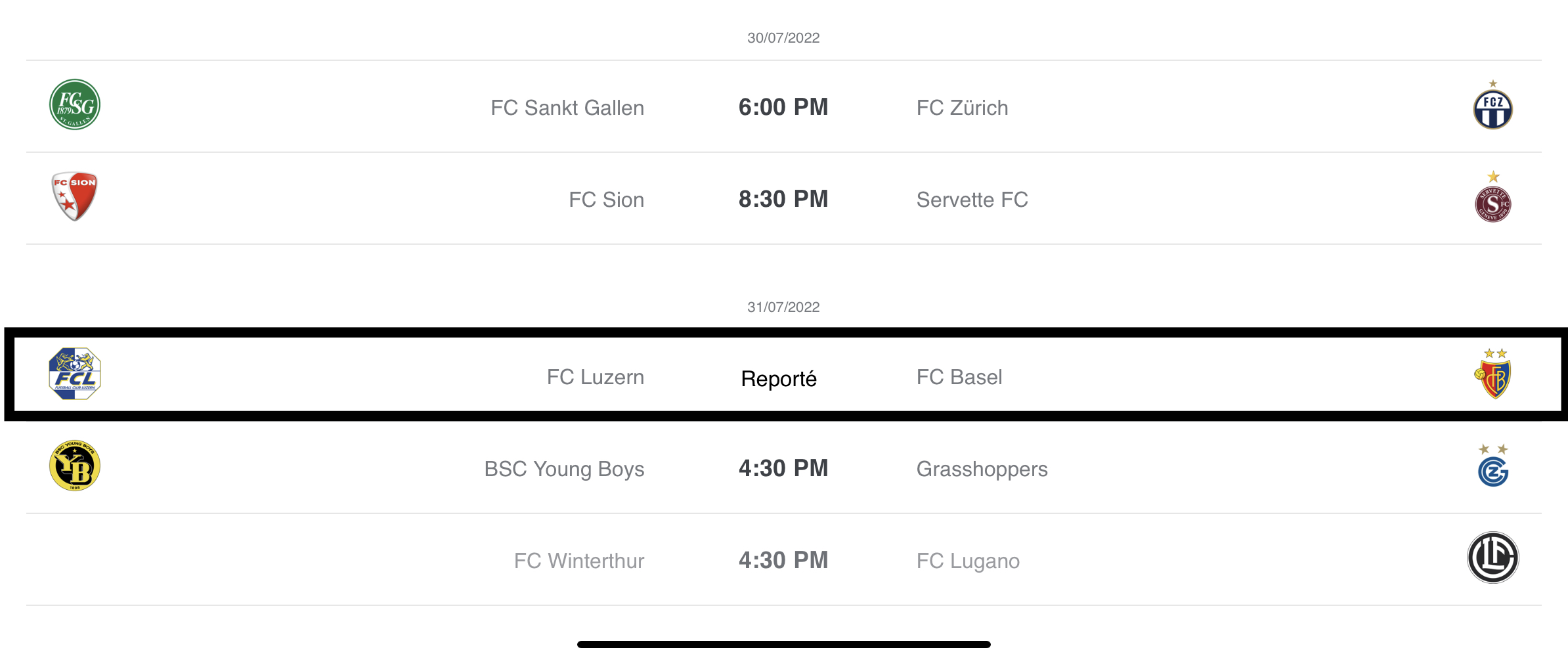Screen dimensions: 1568x658
Task: Click the BSC Young Boys team name
Action: tap(564, 469)
